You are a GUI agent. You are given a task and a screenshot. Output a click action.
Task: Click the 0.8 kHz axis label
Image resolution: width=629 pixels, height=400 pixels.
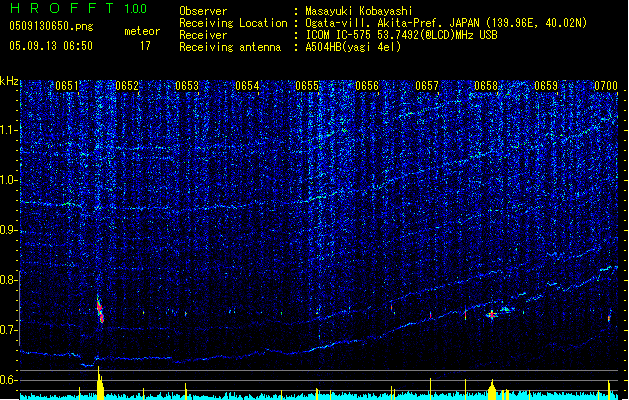pyautogui.click(x=9, y=280)
